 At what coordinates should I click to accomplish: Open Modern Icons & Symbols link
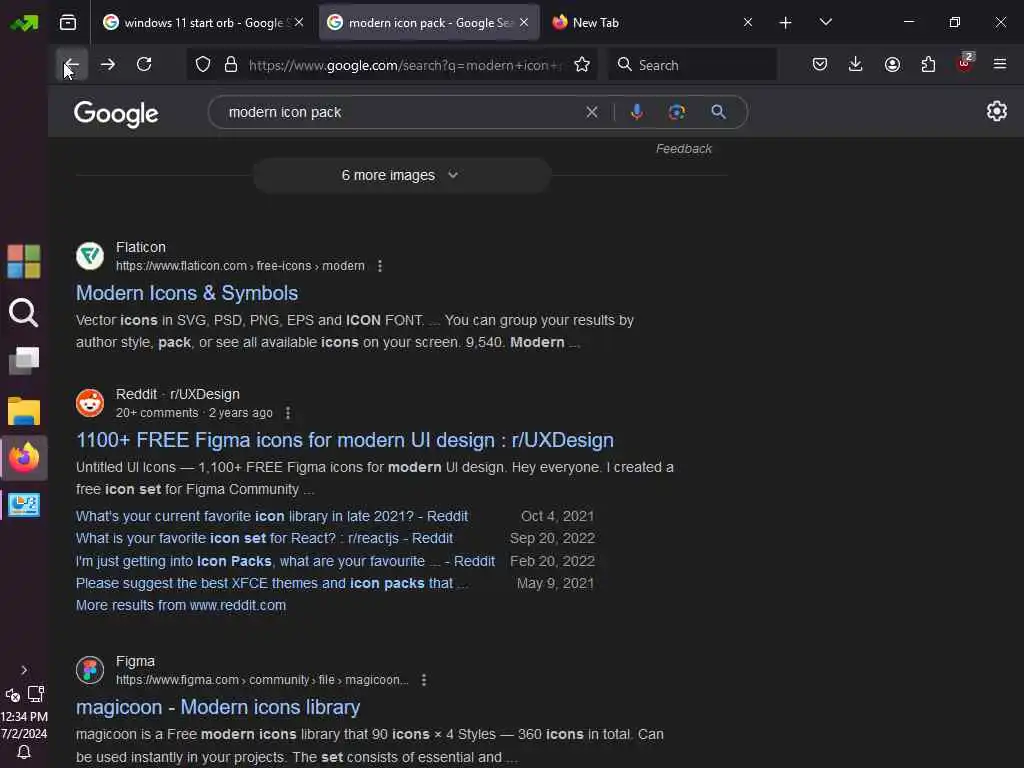(187, 293)
